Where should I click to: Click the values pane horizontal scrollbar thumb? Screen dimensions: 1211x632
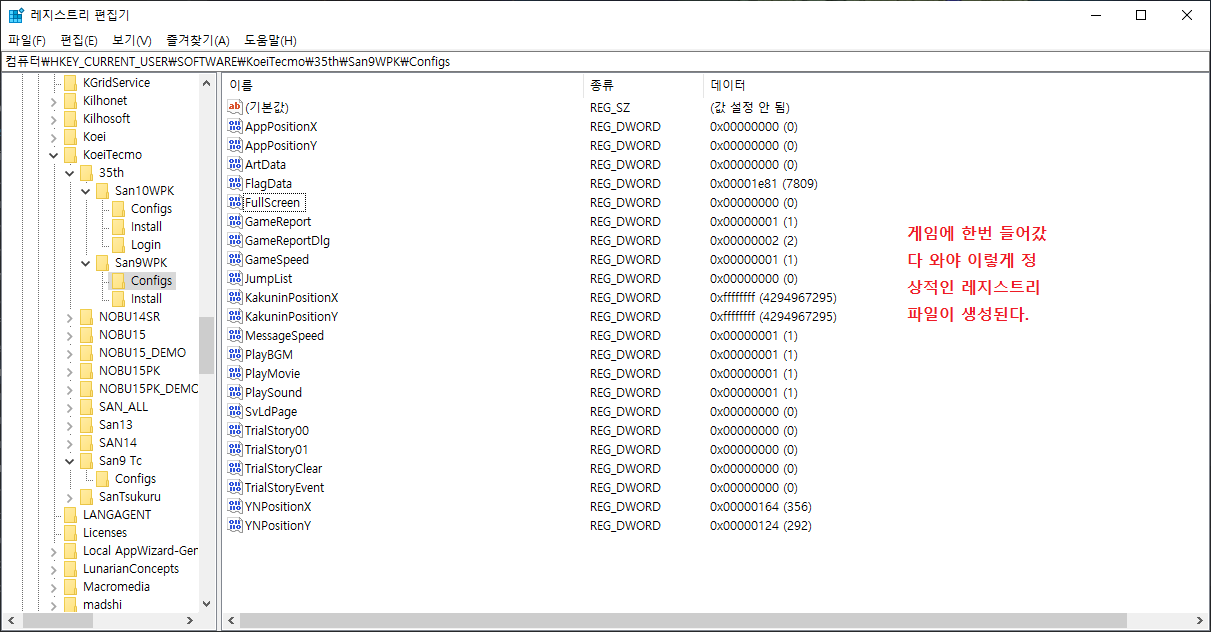pos(682,621)
